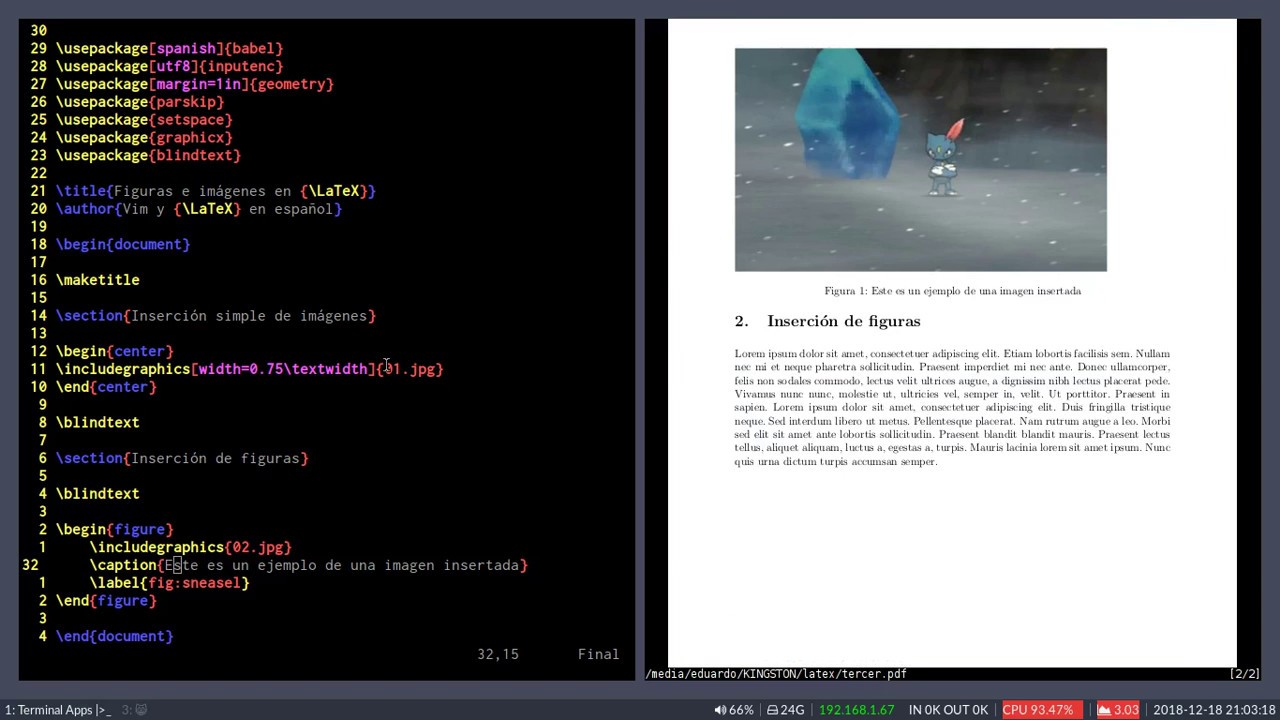Click the \includegraphics{02.jpg} line

coord(191,547)
